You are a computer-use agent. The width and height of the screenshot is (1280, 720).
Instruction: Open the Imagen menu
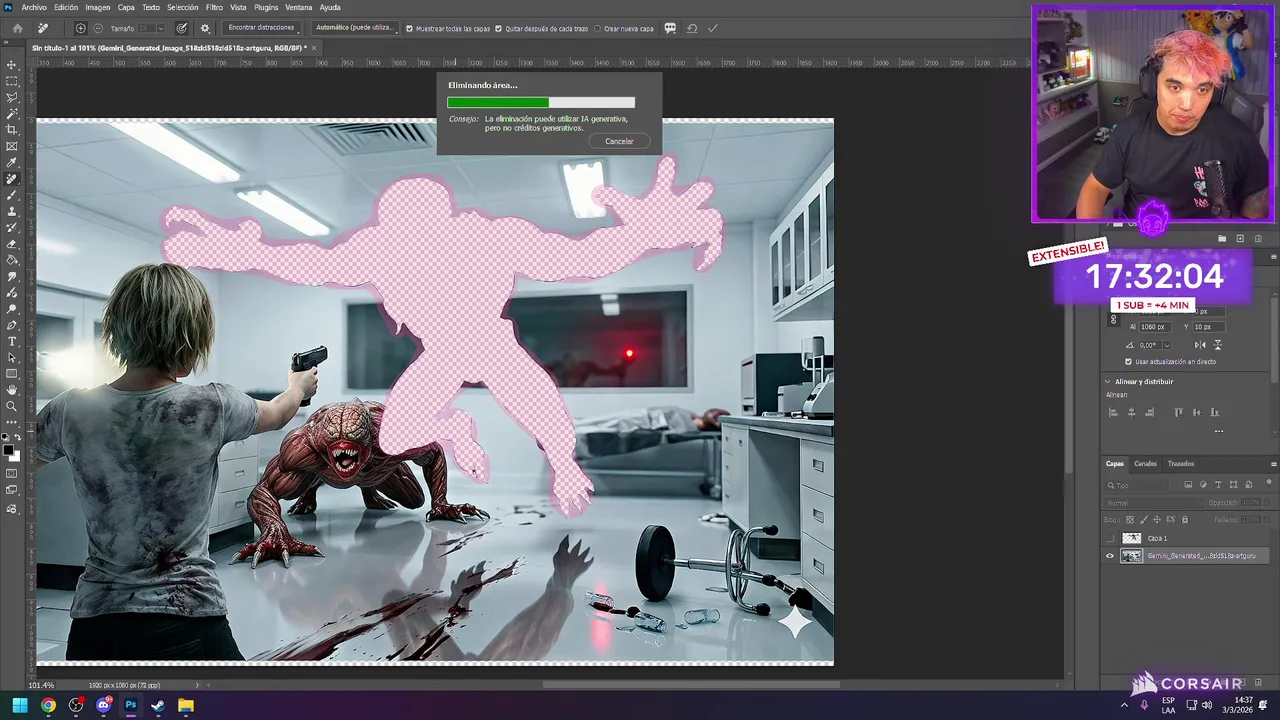pyautogui.click(x=98, y=7)
